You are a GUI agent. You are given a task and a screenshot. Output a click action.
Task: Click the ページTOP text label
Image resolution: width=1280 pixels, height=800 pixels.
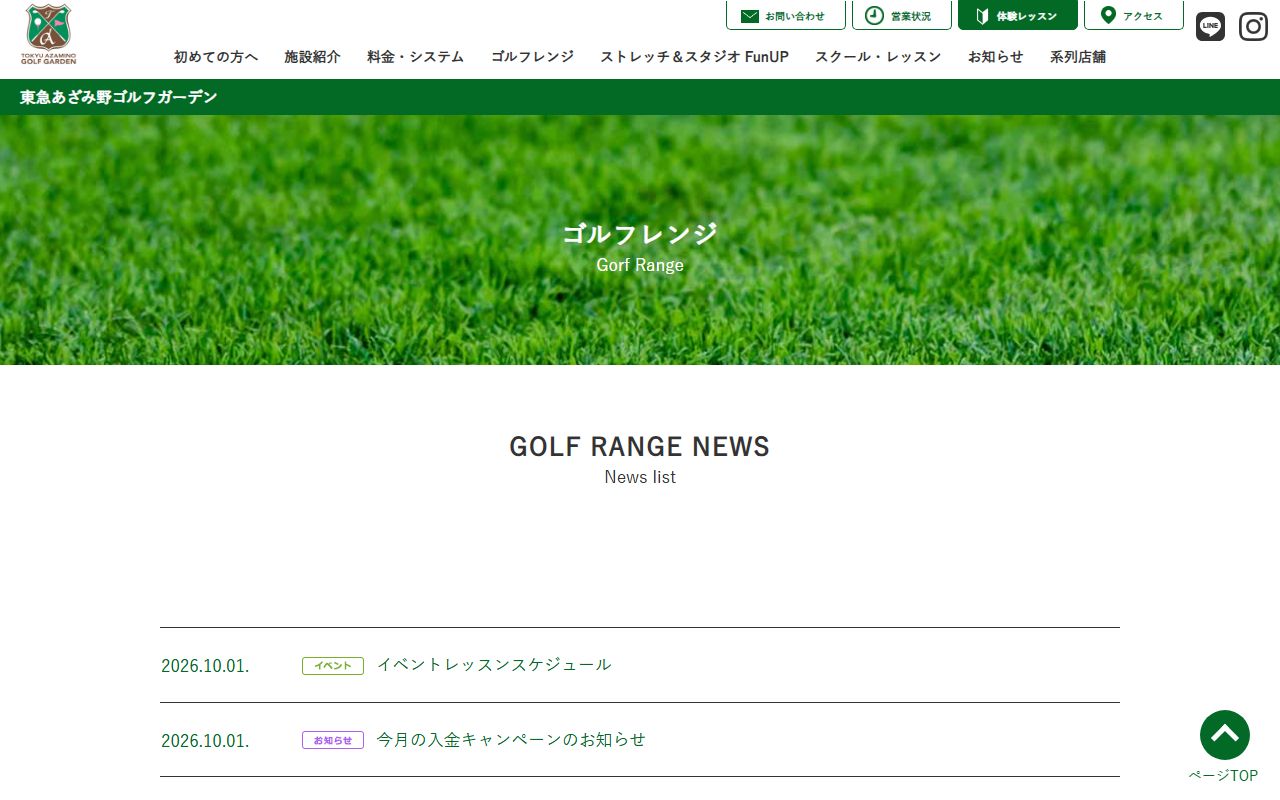pos(1223,775)
